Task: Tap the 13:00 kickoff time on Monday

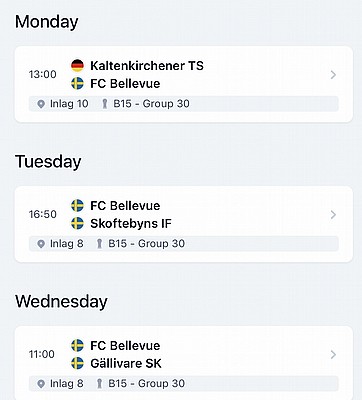Action: point(42,74)
